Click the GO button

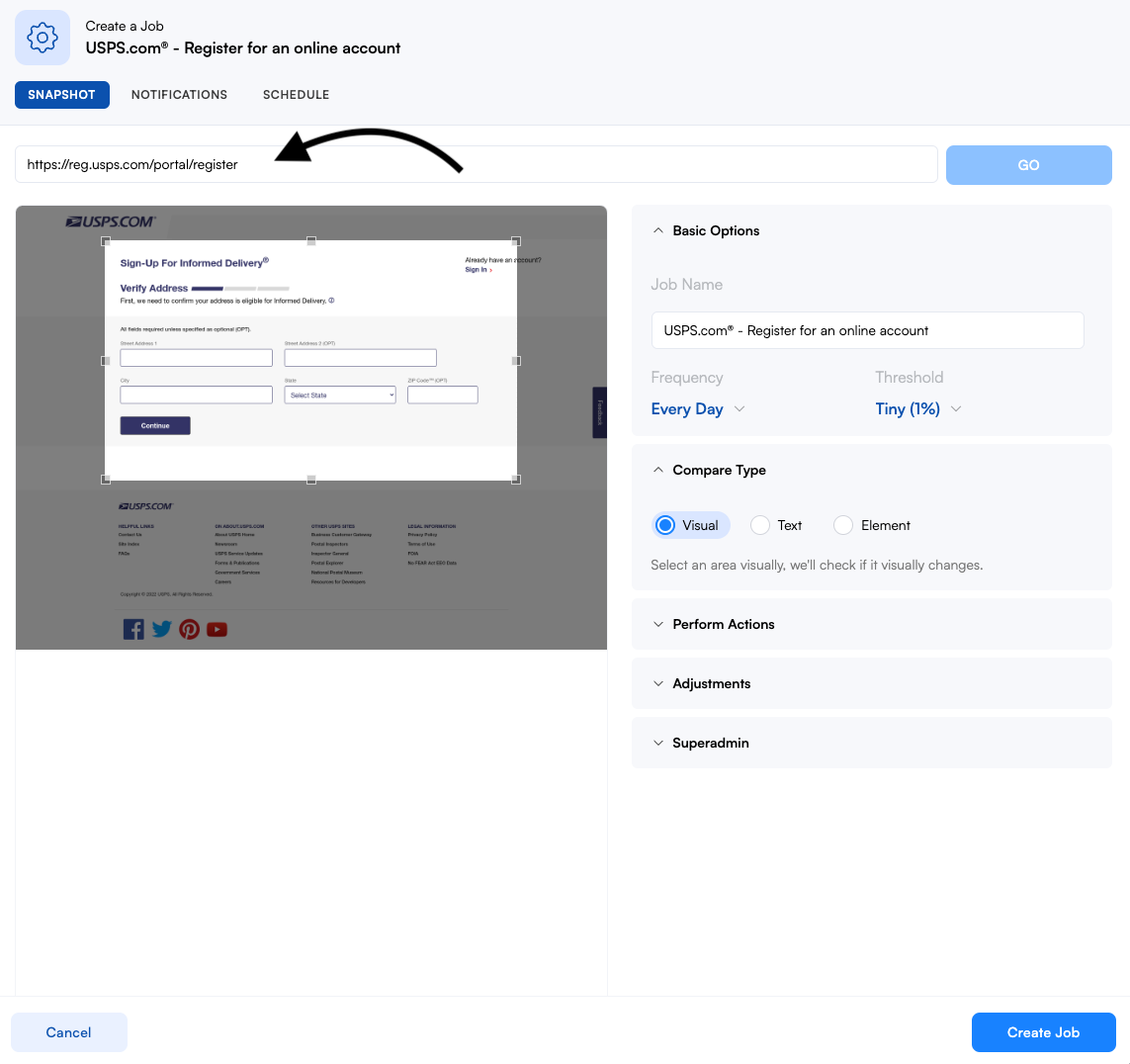[1028, 165]
